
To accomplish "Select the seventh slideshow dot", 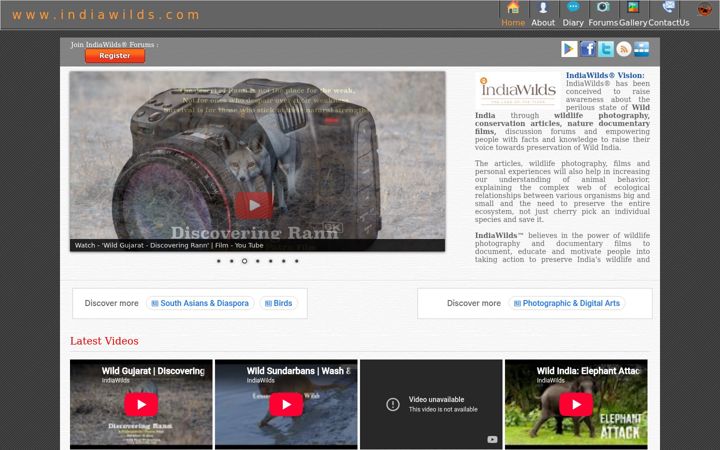I will 297,261.
